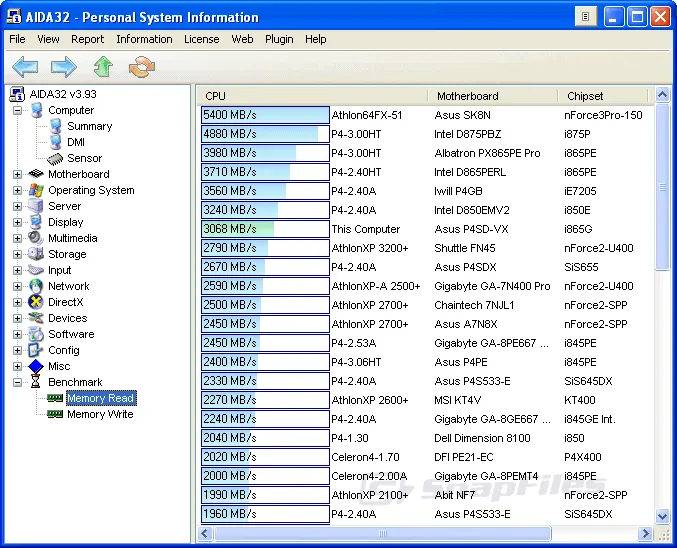Click the DirectX yellow X icon
This screenshot has width=677, height=548.
point(36,302)
